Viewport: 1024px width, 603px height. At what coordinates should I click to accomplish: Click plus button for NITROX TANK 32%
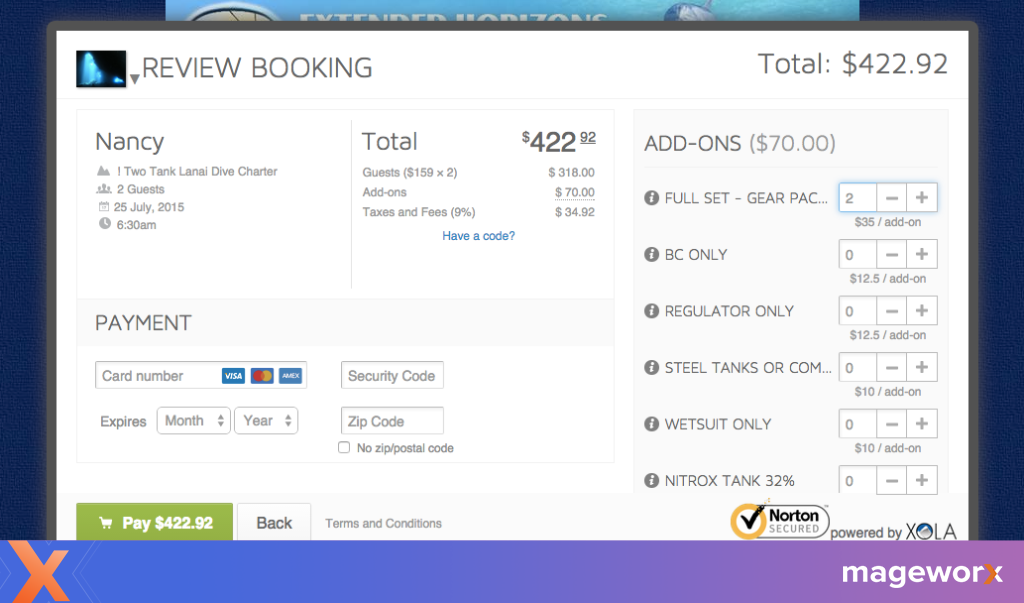pyautogui.click(x=921, y=480)
